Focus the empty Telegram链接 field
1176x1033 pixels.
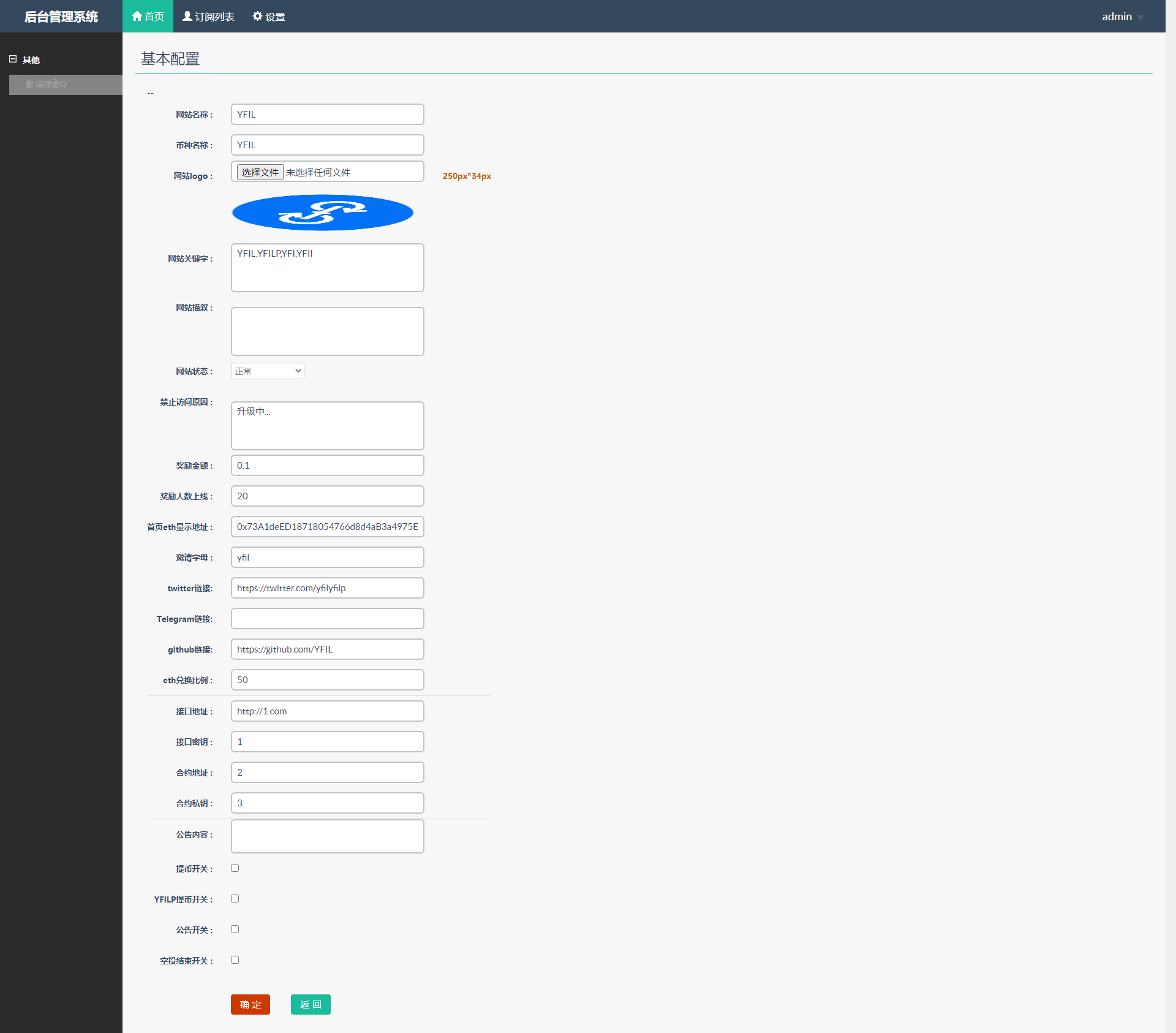point(327,619)
